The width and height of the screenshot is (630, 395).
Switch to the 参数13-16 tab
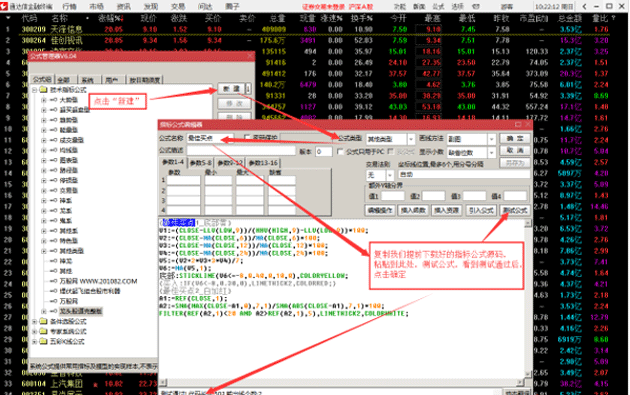tap(263, 163)
